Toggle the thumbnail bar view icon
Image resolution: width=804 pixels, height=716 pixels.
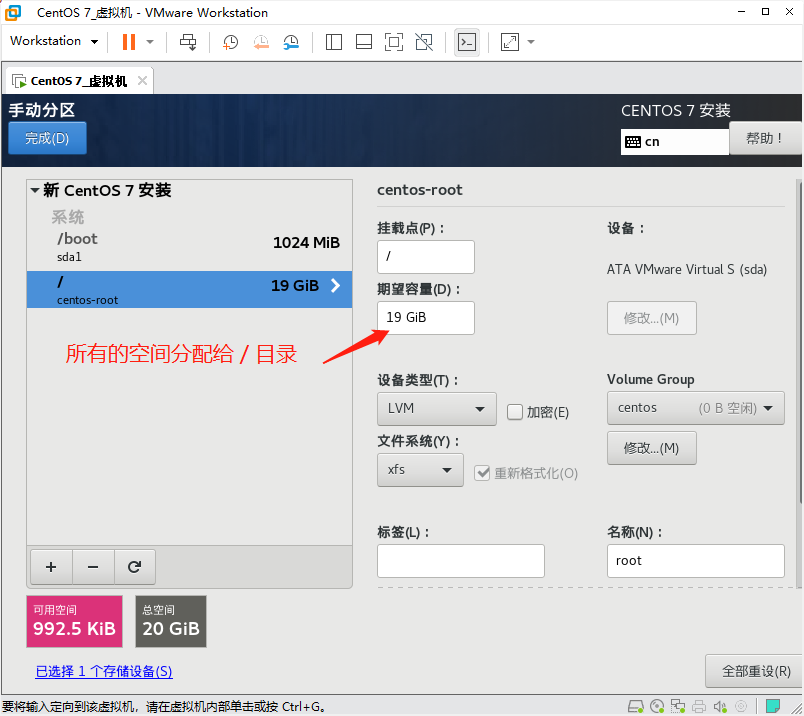click(x=364, y=42)
